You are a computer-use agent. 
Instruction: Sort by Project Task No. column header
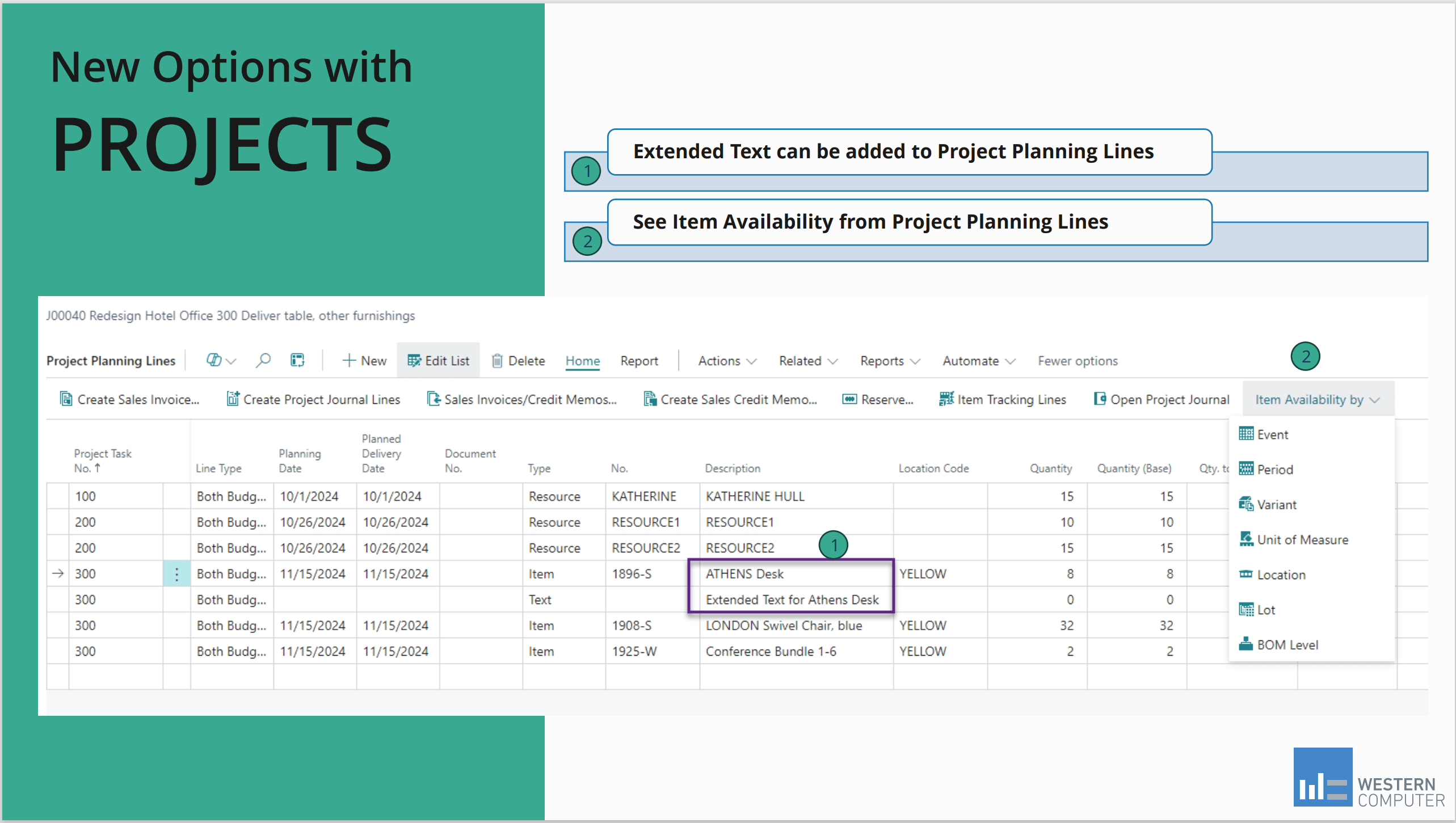pyautogui.click(x=102, y=461)
